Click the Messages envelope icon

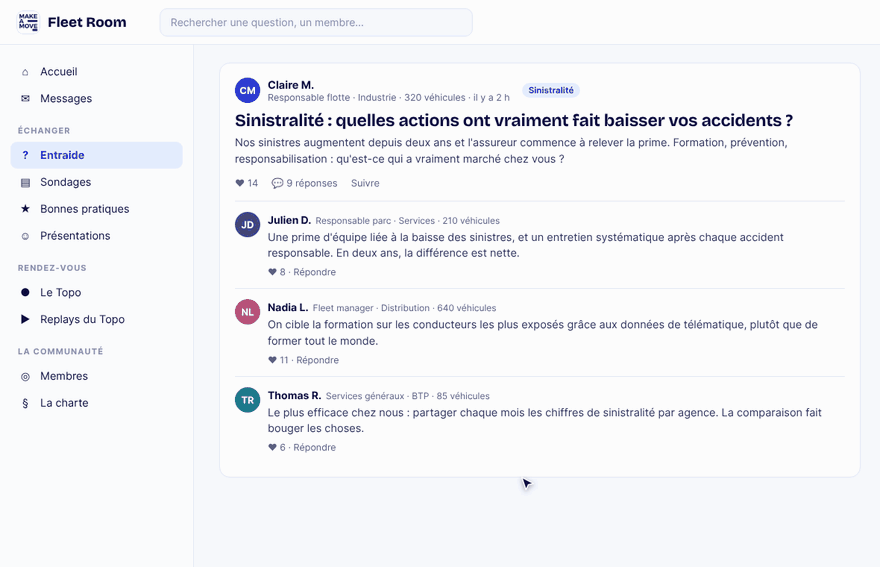click(x=25, y=99)
